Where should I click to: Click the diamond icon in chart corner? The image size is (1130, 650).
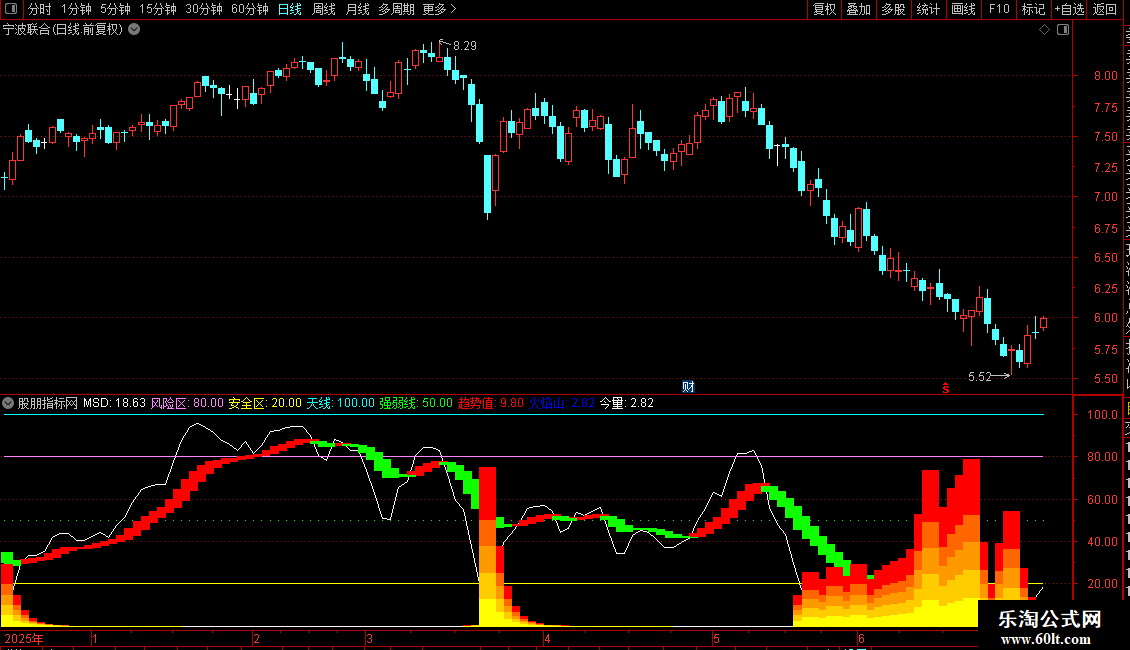(1044, 30)
